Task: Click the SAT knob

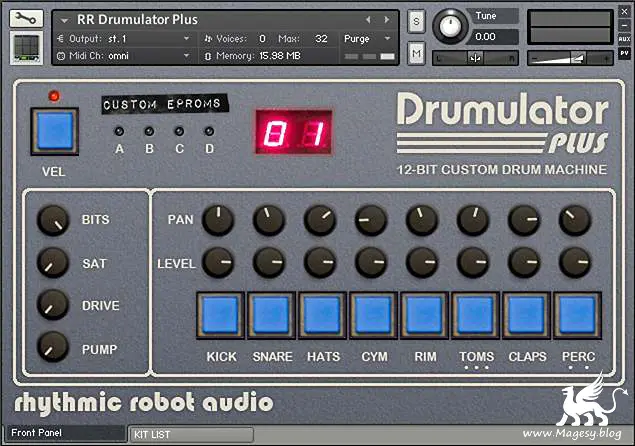Action: click(53, 262)
